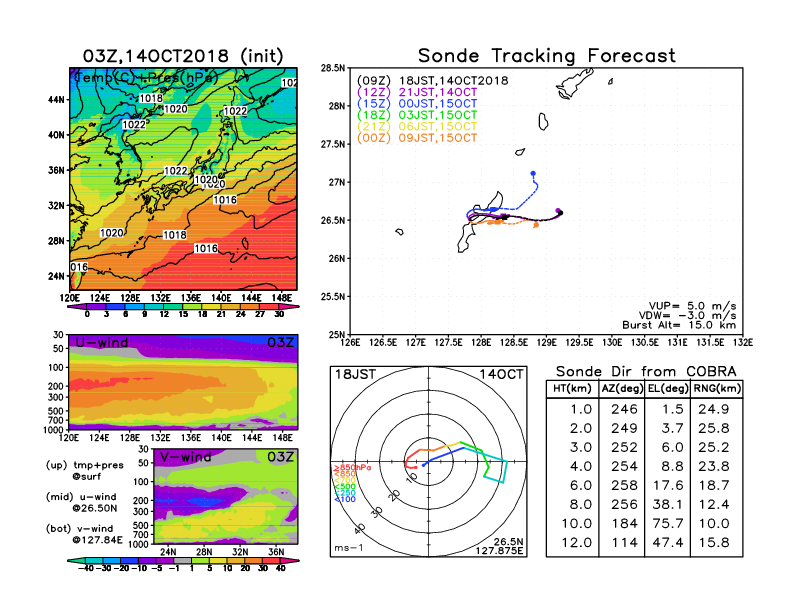Click the '18JST' label in hodograph
The height and width of the screenshot is (612, 792).
[x=356, y=374]
